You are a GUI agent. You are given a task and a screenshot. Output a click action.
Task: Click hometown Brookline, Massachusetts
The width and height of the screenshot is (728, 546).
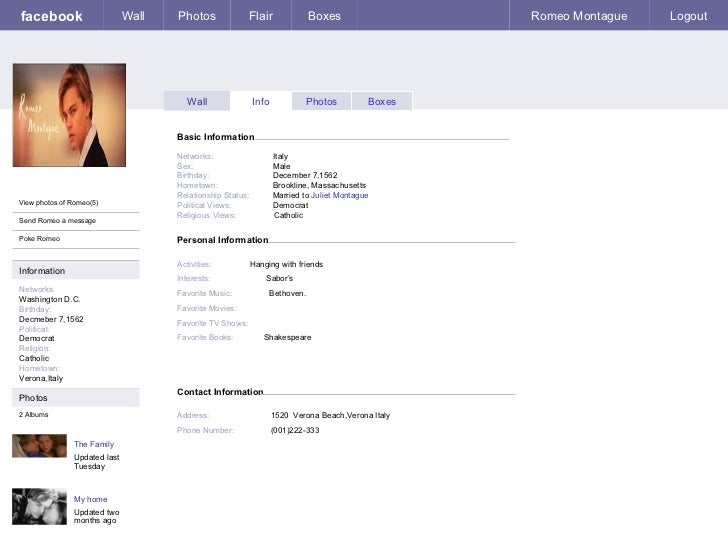click(319, 185)
